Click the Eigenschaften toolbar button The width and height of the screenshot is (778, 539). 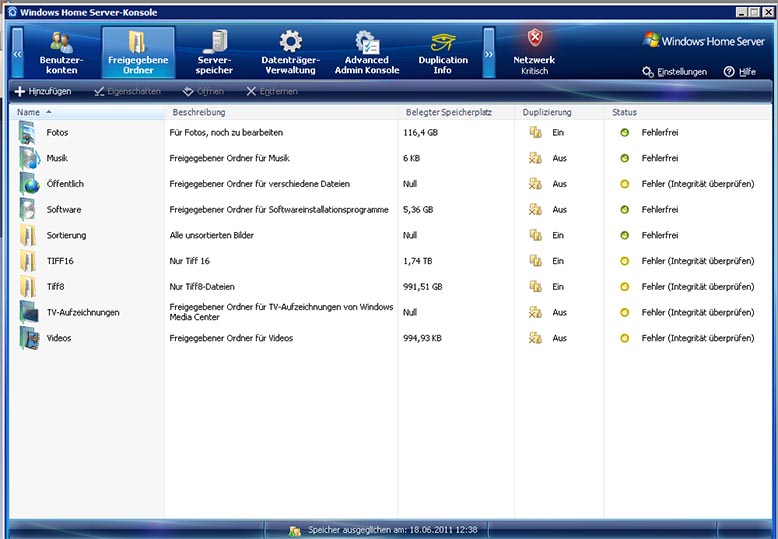point(128,91)
